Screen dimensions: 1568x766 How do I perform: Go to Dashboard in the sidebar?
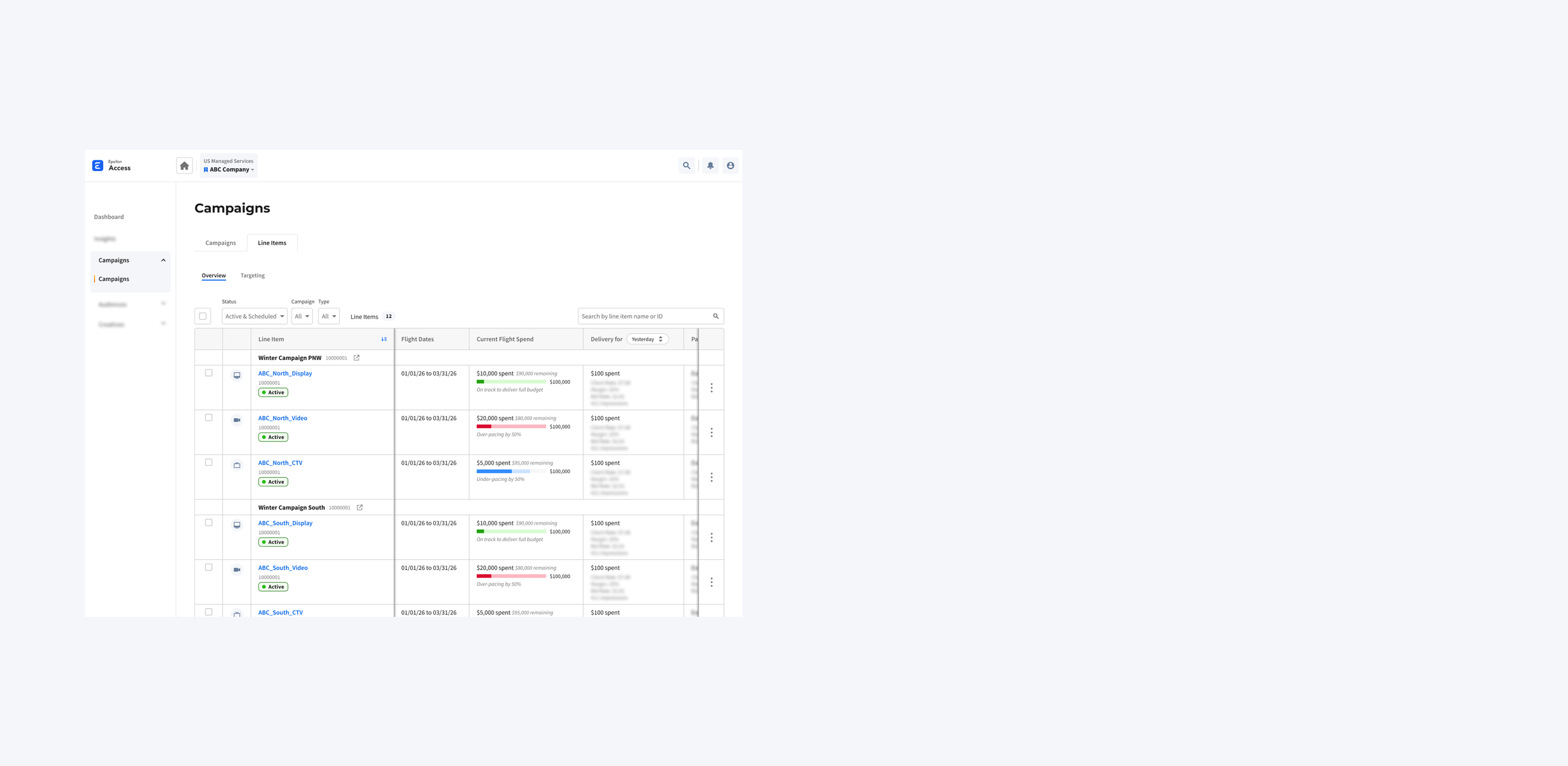109,217
